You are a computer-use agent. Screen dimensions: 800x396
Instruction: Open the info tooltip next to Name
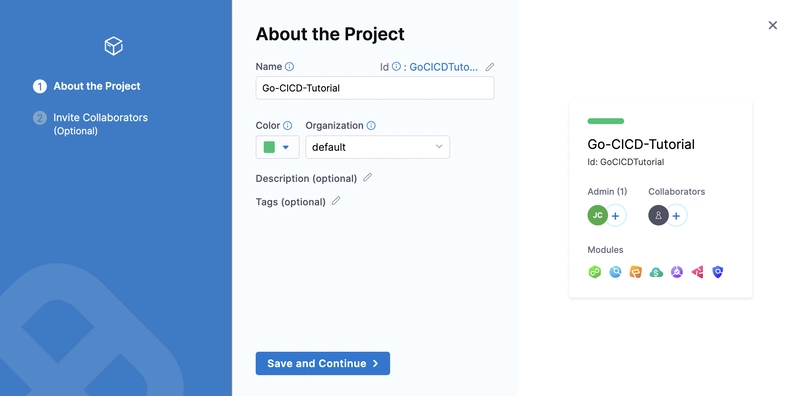[x=289, y=66]
